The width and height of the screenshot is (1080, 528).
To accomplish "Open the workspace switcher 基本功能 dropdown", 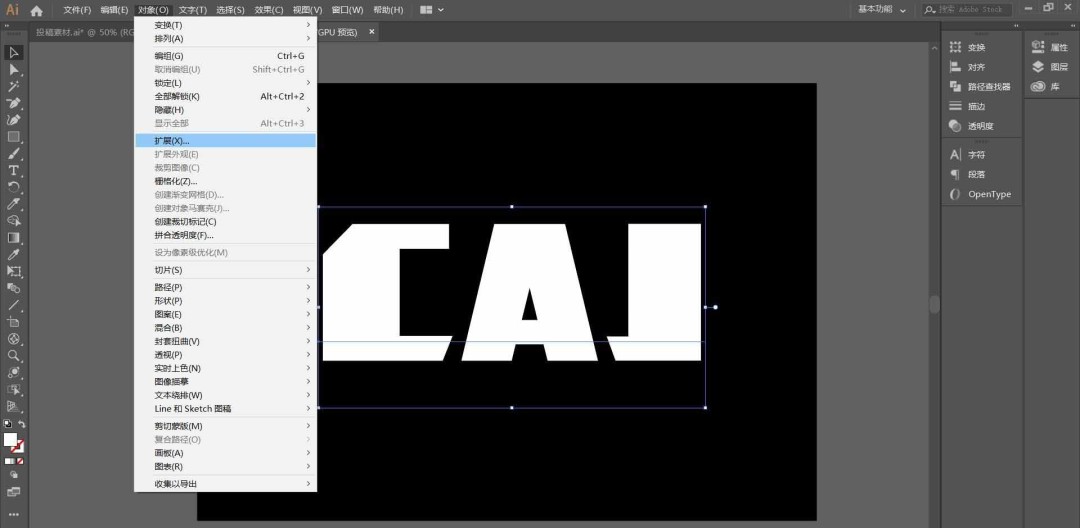I will tap(882, 10).
